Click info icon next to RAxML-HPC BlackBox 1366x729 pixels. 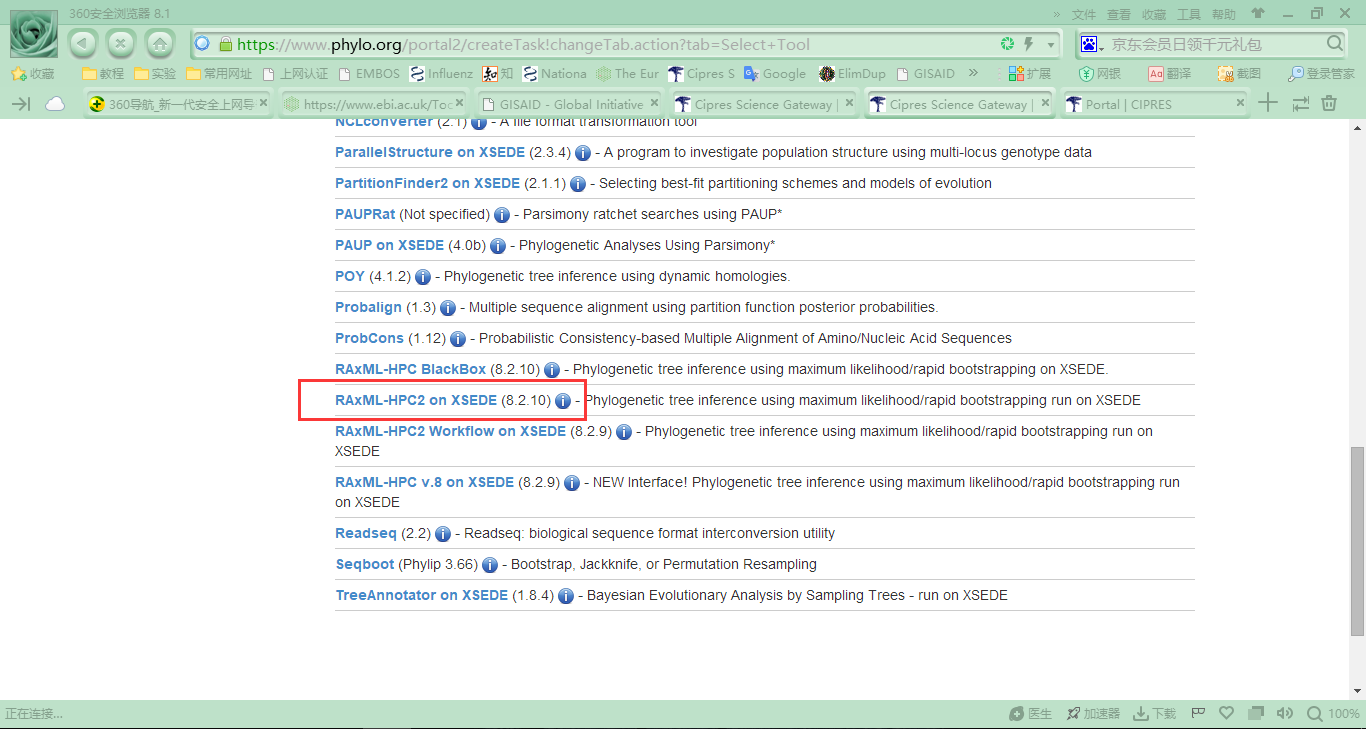pyautogui.click(x=552, y=370)
